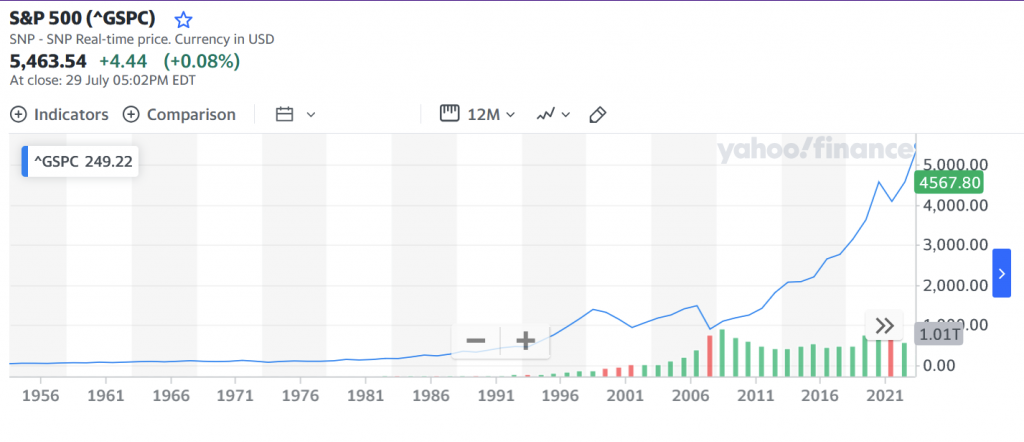Image resolution: width=1024 pixels, height=442 pixels.
Task: Add S&P 500 to watchlist star
Action: [182, 20]
